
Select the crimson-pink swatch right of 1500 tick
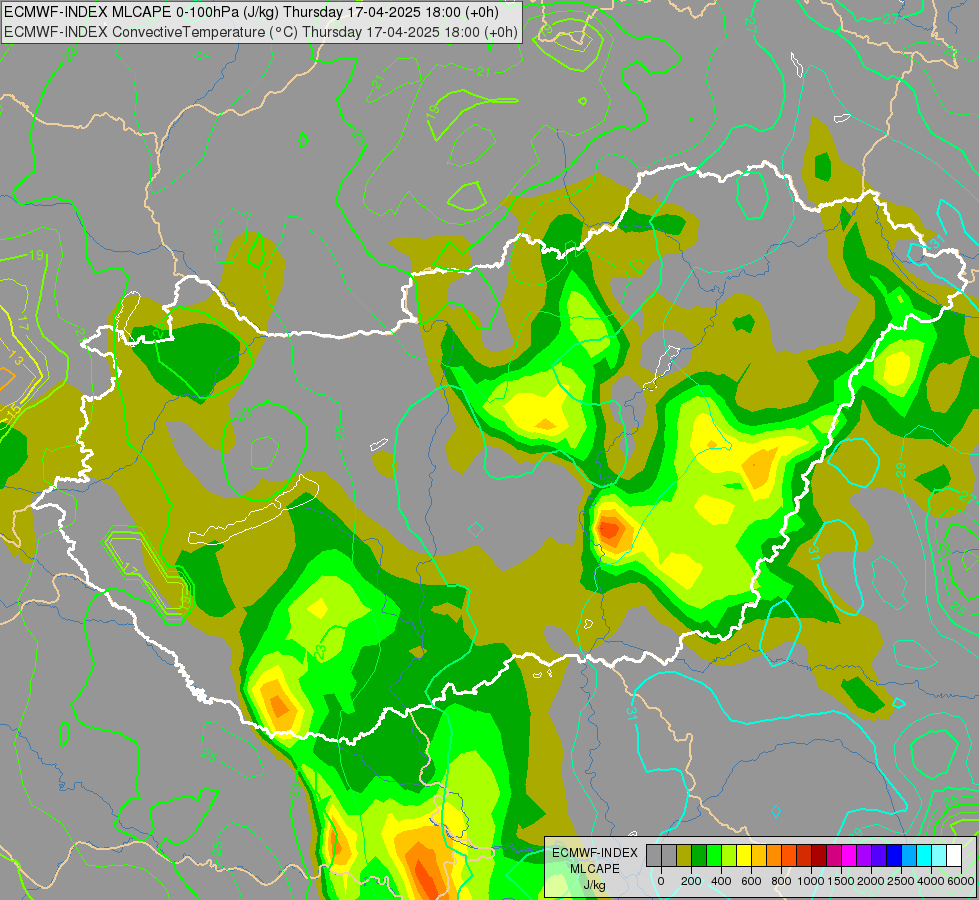click(x=835, y=855)
